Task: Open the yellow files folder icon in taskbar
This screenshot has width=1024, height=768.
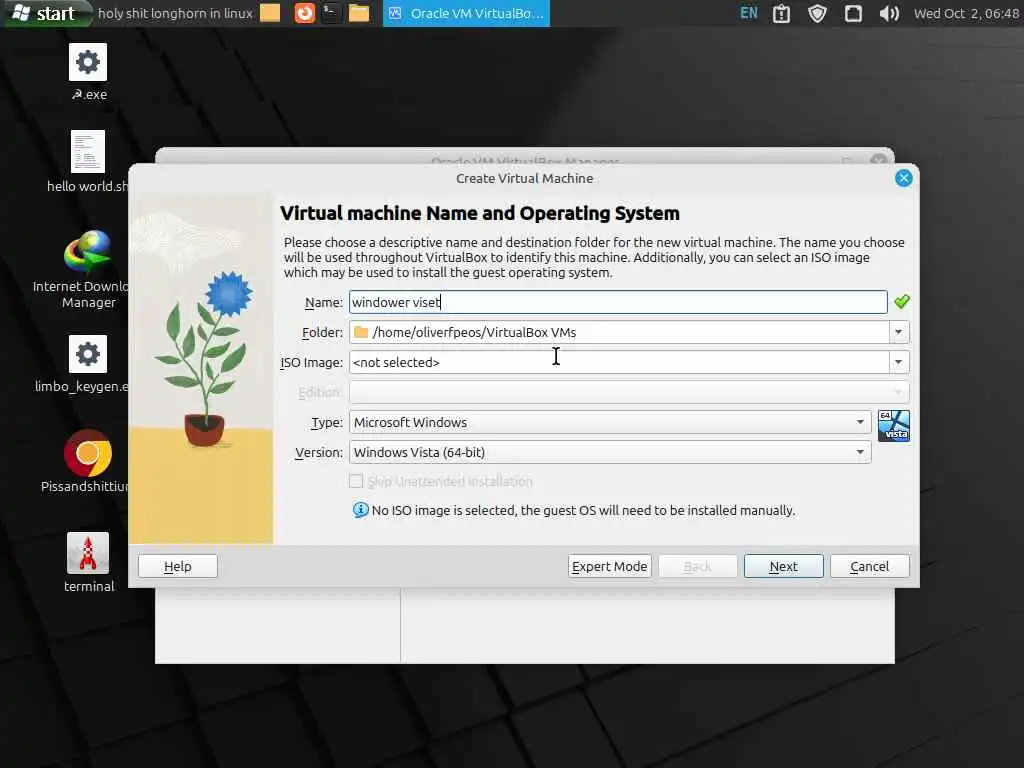Action: click(x=359, y=13)
